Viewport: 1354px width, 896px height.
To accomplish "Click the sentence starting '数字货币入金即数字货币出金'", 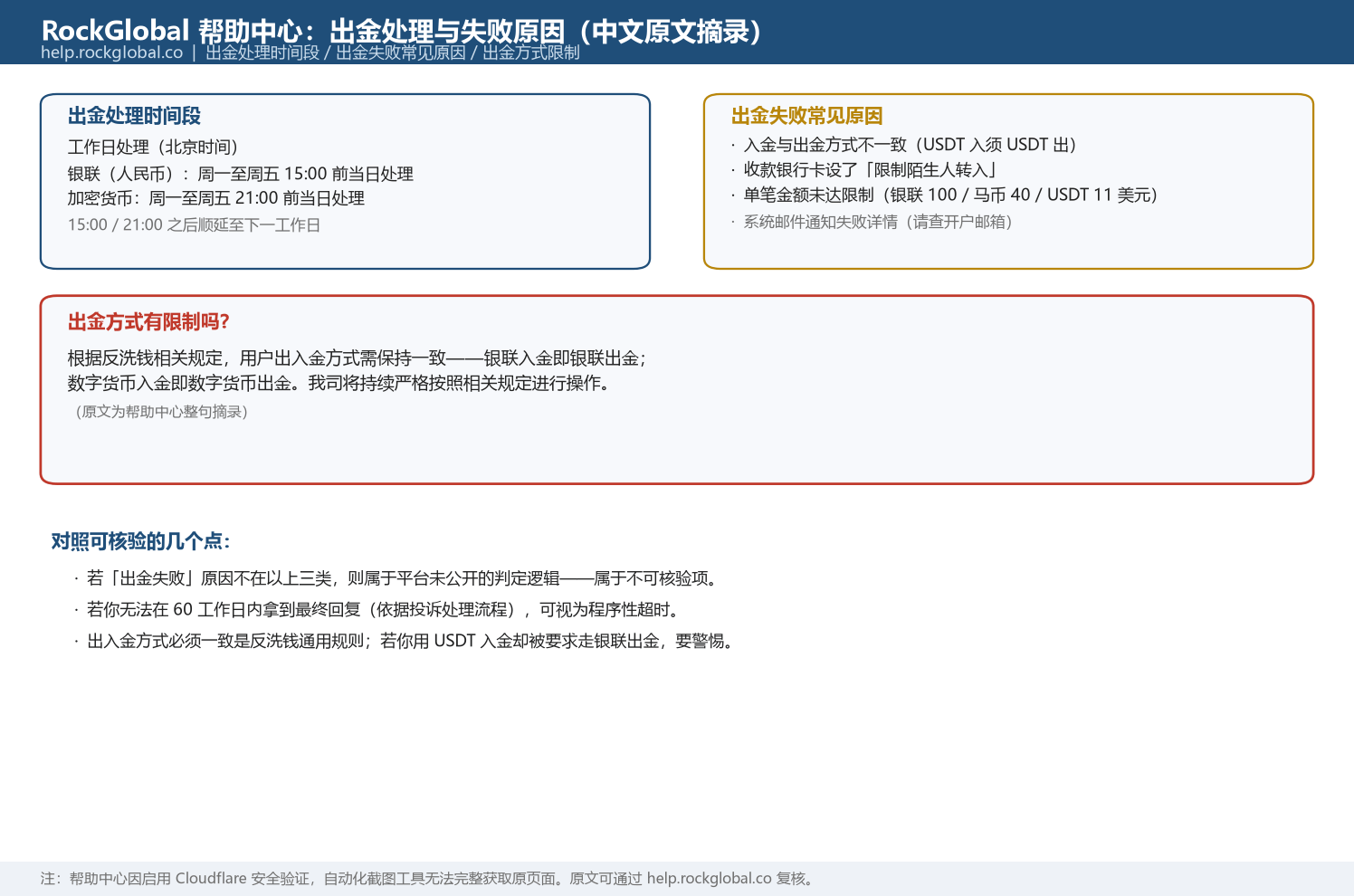I will coord(341,383).
